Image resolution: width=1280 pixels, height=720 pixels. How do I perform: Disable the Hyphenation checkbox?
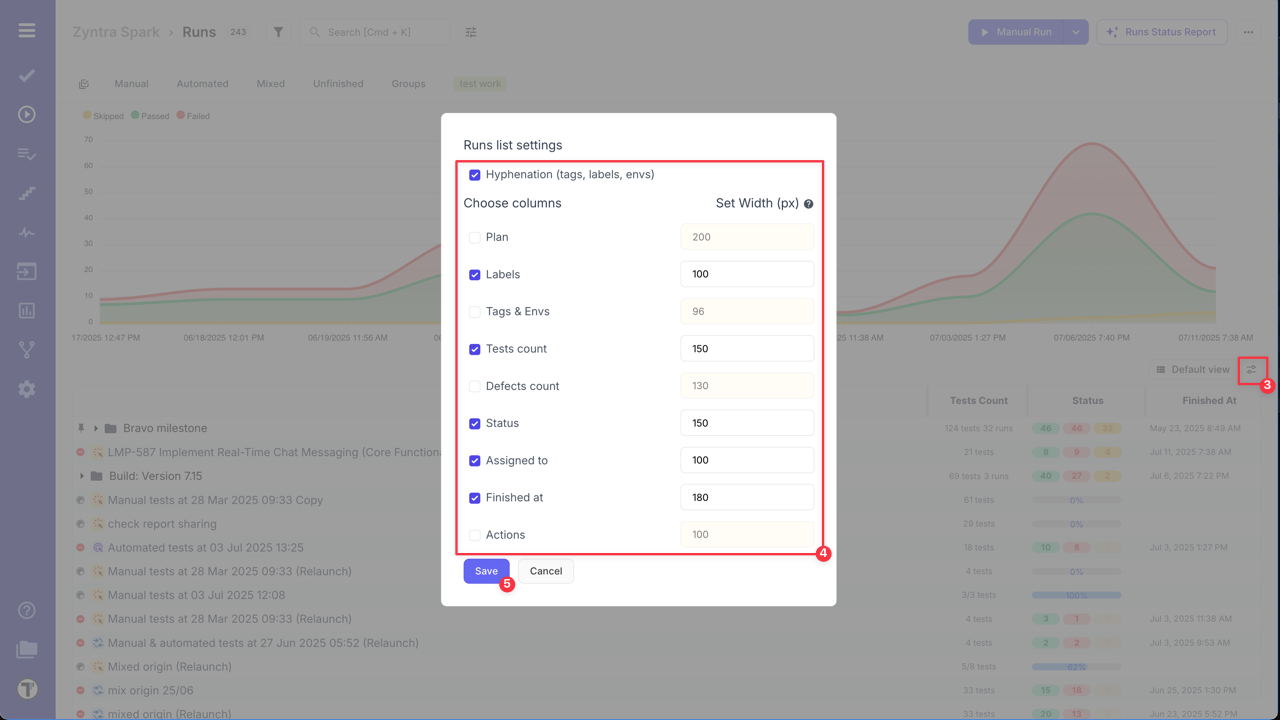(x=474, y=174)
